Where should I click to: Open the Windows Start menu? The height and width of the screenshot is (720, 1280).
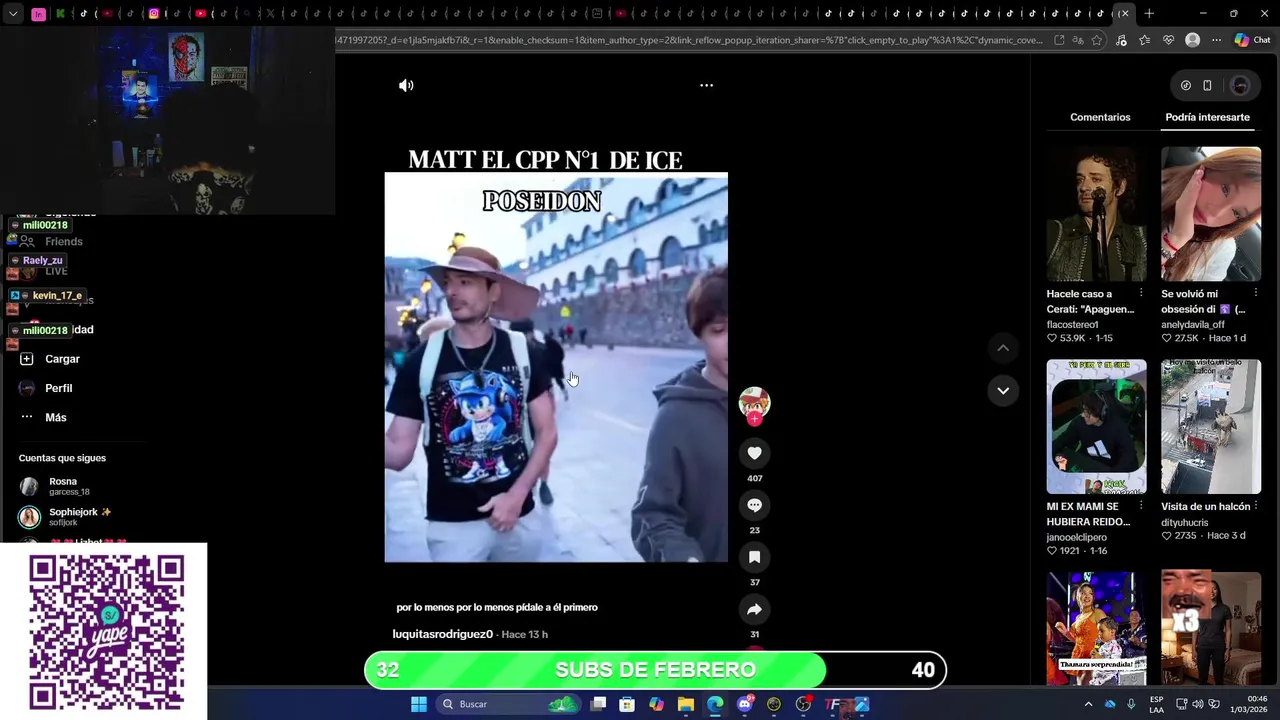pyautogui.click(x=419, y=704)
